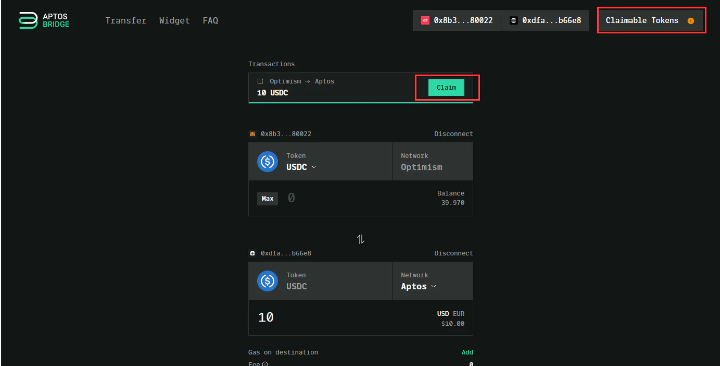Screen dimensions: 720x366
Task: Open the Aptos network dropdown
Action: (x=418, y=286)
